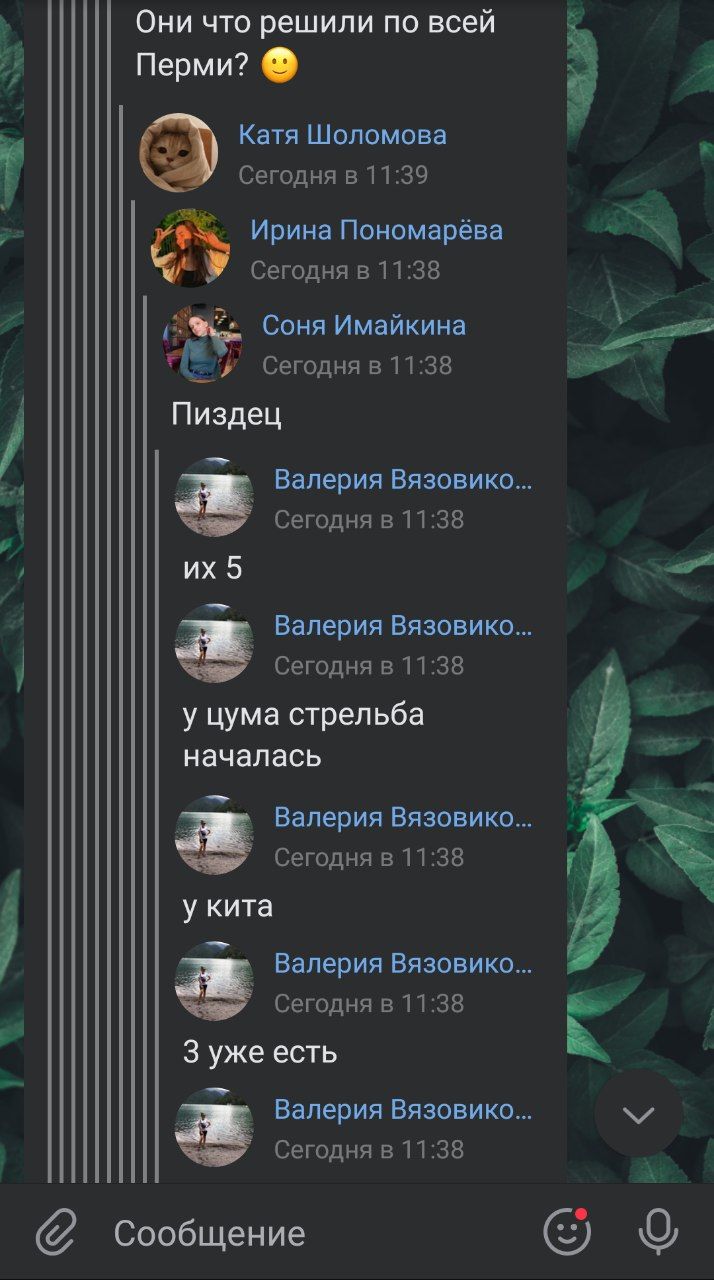Open Катя Шоломова cat avatar
The width and height of the screenshot is (714, 1280).
(x=178, y=152)
